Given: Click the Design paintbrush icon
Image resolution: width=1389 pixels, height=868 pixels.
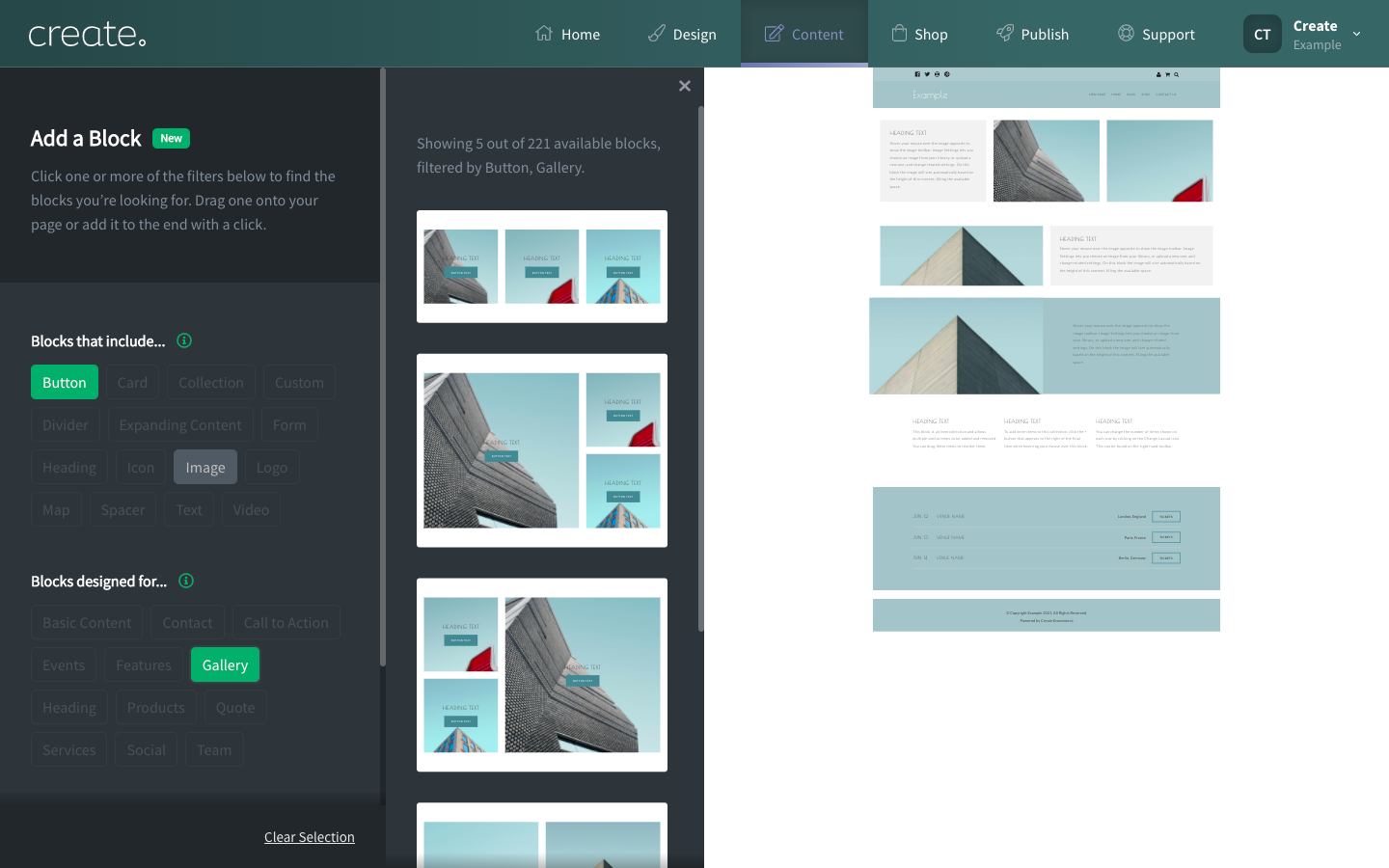Looking at the screenshot, I should [x=657, y=33].
